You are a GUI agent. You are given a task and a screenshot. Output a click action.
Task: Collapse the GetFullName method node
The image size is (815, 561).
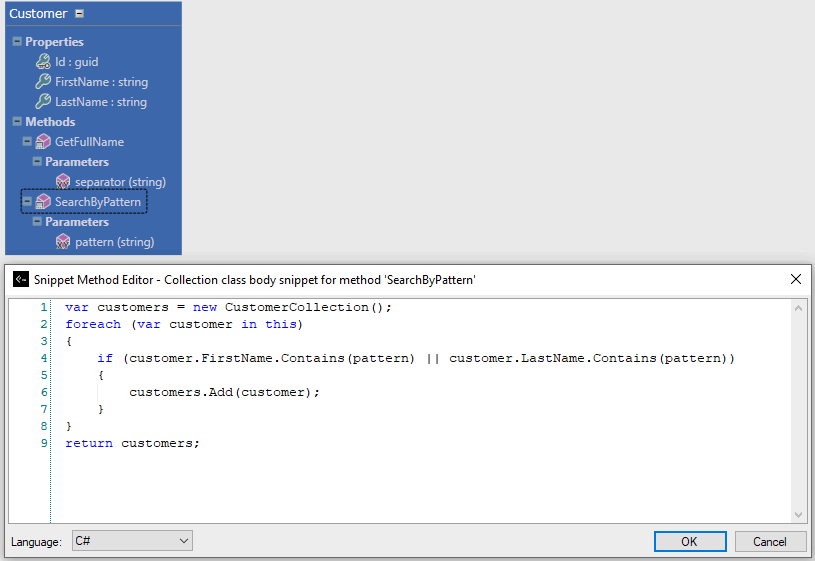[27, 142]
